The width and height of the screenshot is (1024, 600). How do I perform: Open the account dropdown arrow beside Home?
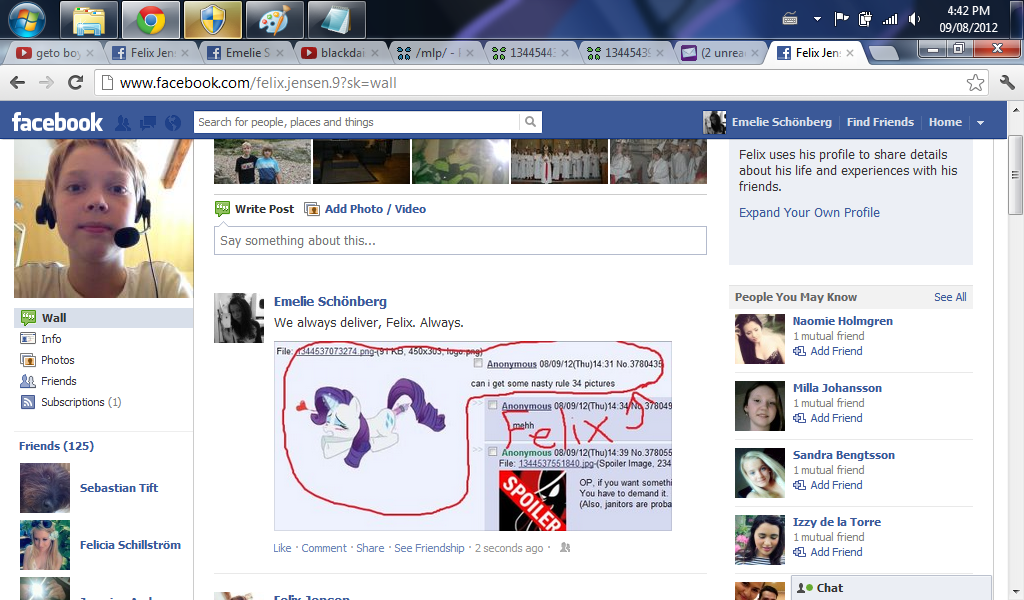tap(980, 122)
